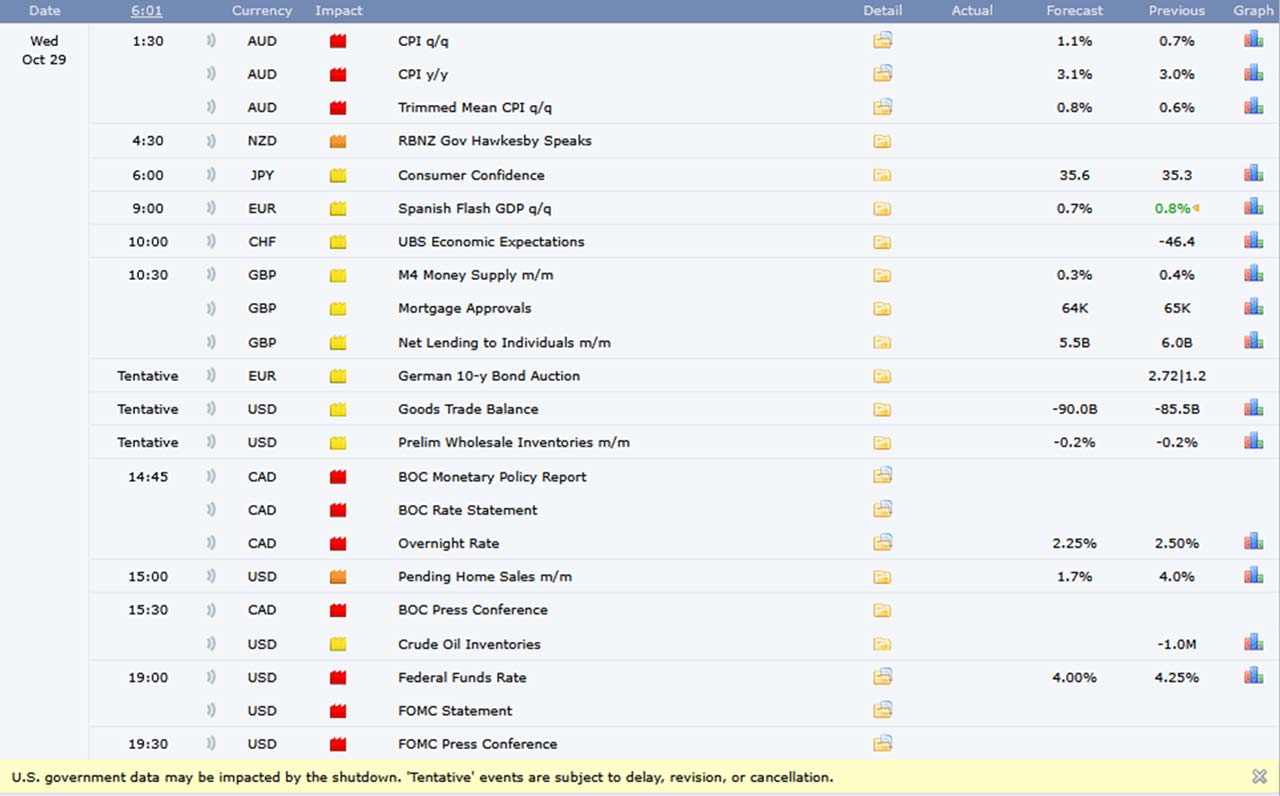This screenshot has width=1280, height=796.
Task: Click orange impact icon for Pending Home Sales
Action: click(x=338, y=577)
